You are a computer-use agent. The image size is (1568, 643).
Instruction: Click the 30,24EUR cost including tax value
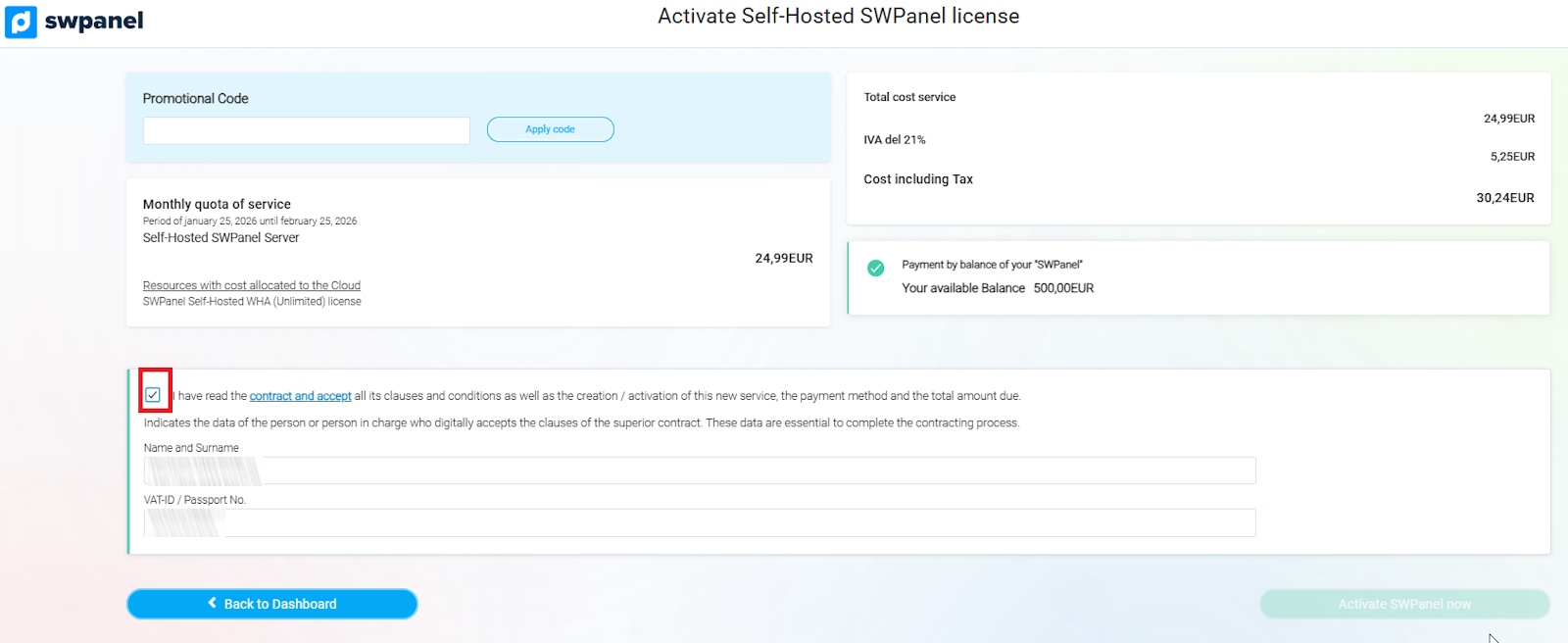(x=1505, y=198)
